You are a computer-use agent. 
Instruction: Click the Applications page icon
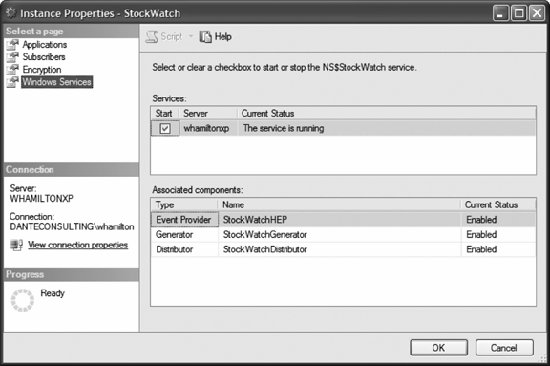[13, 45]
